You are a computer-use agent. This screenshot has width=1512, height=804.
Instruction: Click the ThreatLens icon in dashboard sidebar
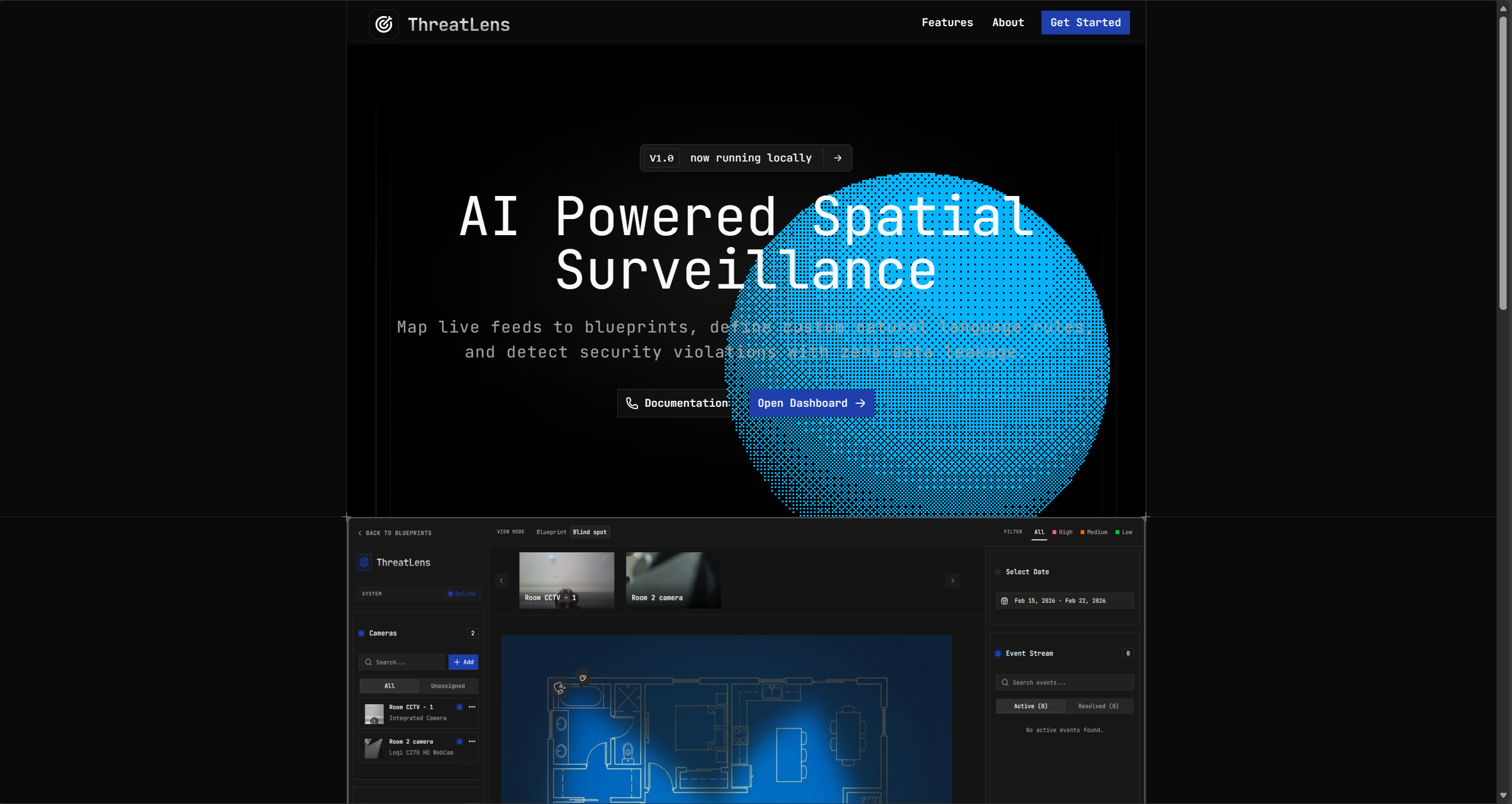tap(364, 562)
